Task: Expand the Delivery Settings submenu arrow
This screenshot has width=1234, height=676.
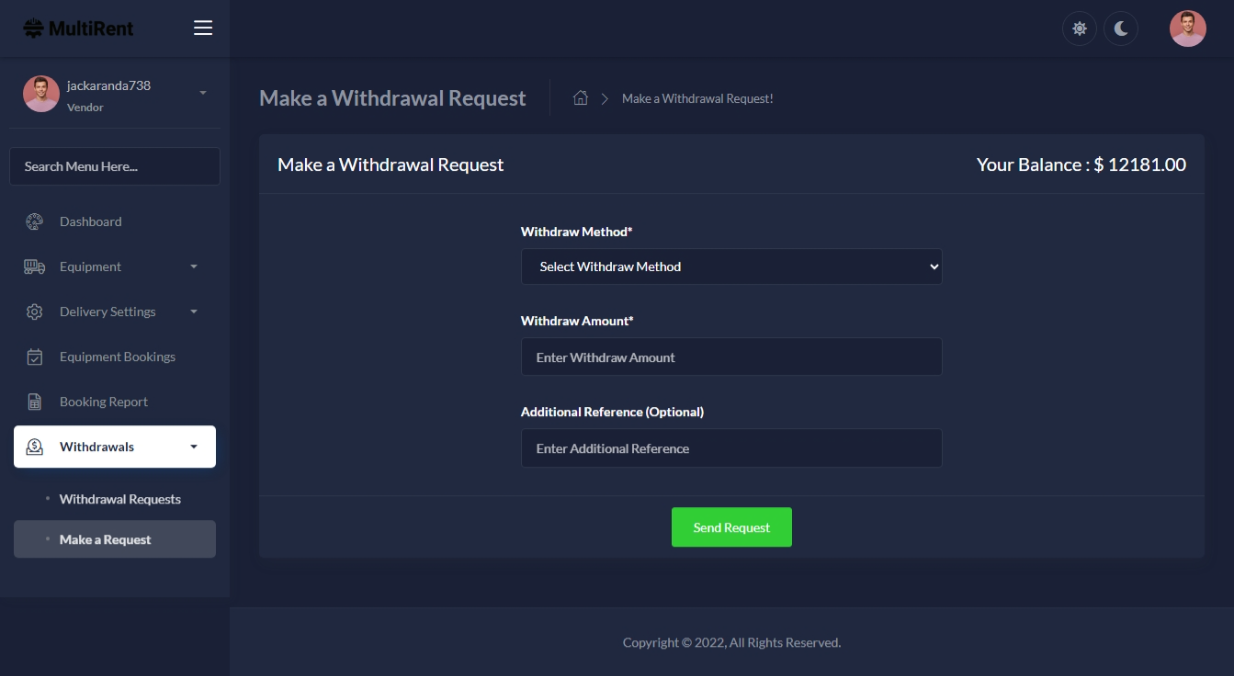Action: pos(194,312)
